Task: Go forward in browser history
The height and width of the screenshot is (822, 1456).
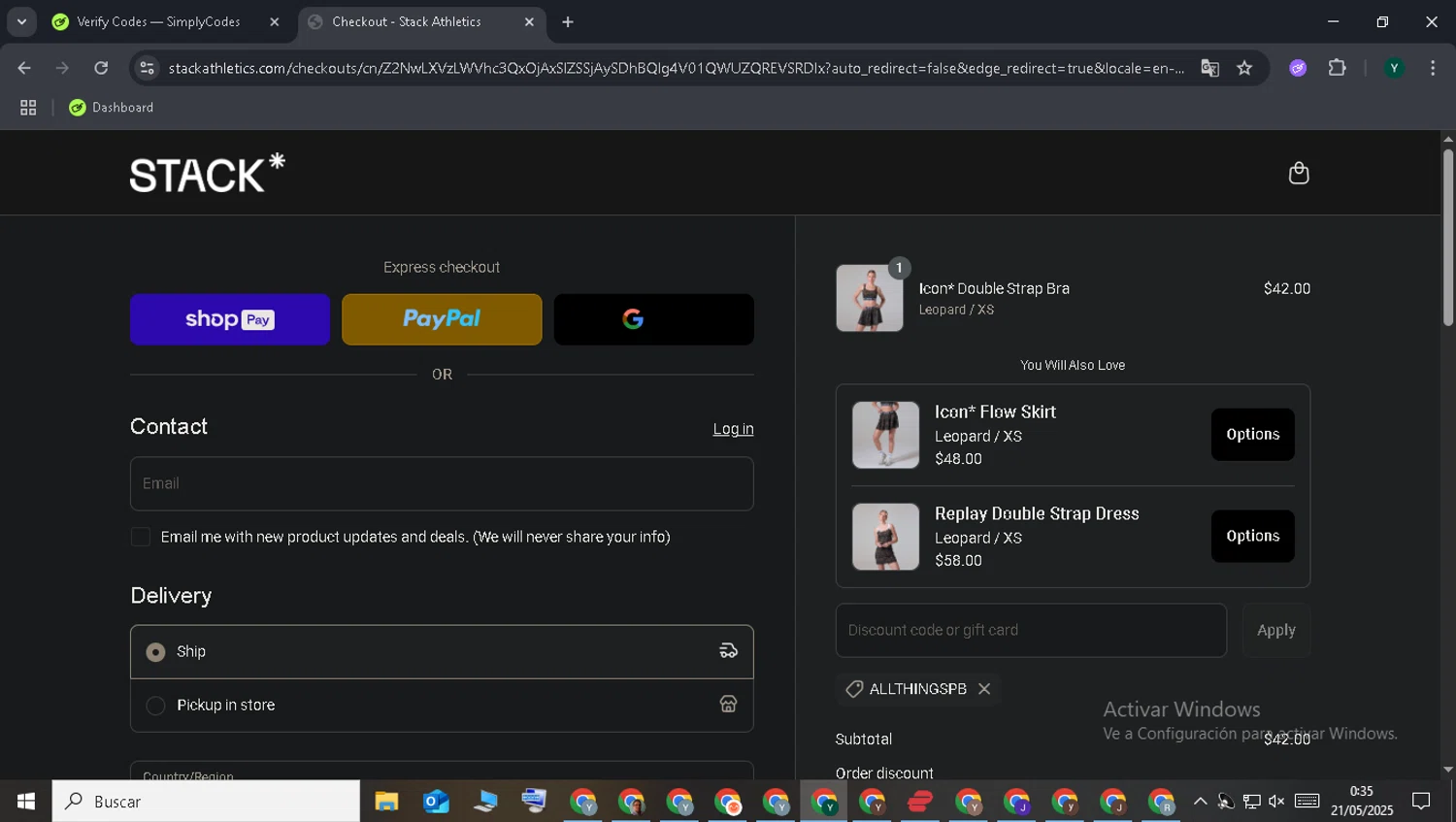Action: pyautogui.click(x=62, y=68)
